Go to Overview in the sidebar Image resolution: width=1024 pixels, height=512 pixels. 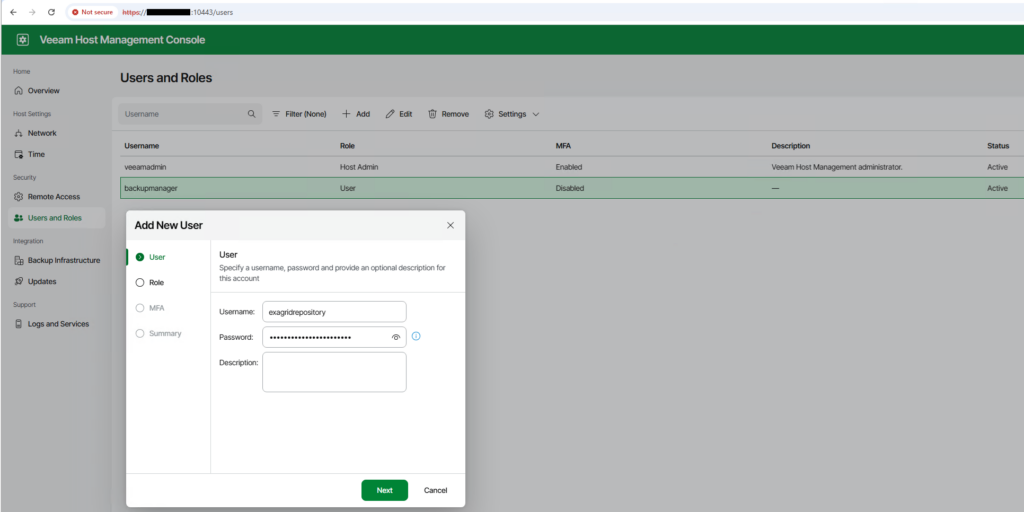pyautogui.click(x=43, y=90)
